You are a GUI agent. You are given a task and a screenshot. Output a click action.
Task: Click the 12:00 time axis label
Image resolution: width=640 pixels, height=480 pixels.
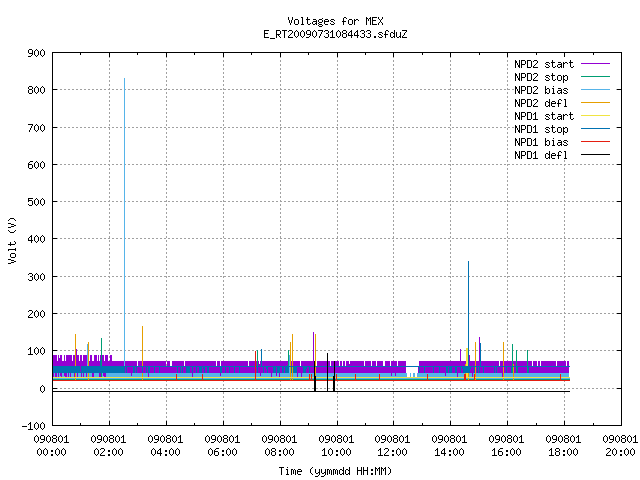click(392, 452)
